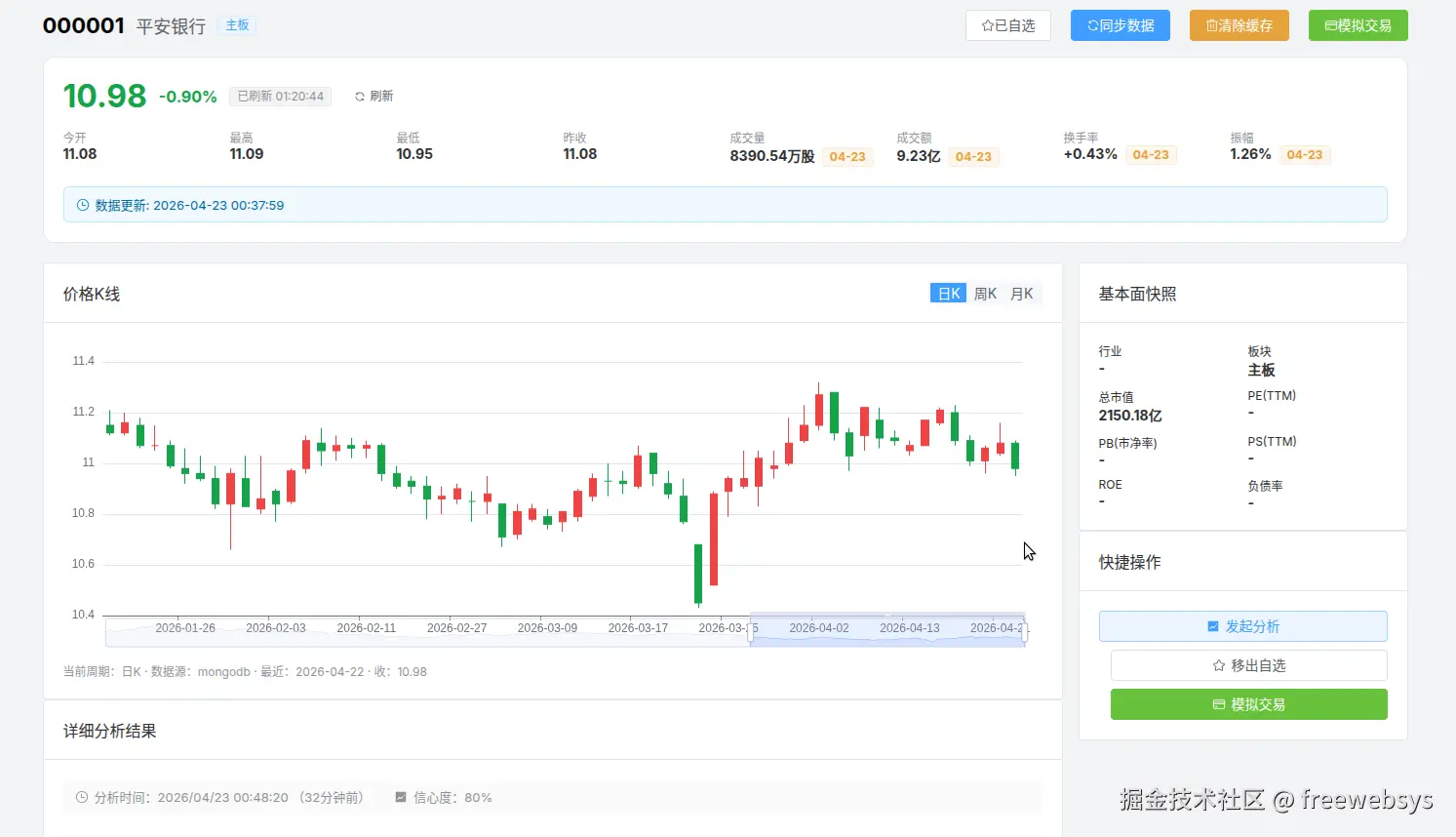The width and height of the screenshot is (1456, 837).
Task: Open the 04-23 badge beside 换手率
Action: click(1151, 155)
